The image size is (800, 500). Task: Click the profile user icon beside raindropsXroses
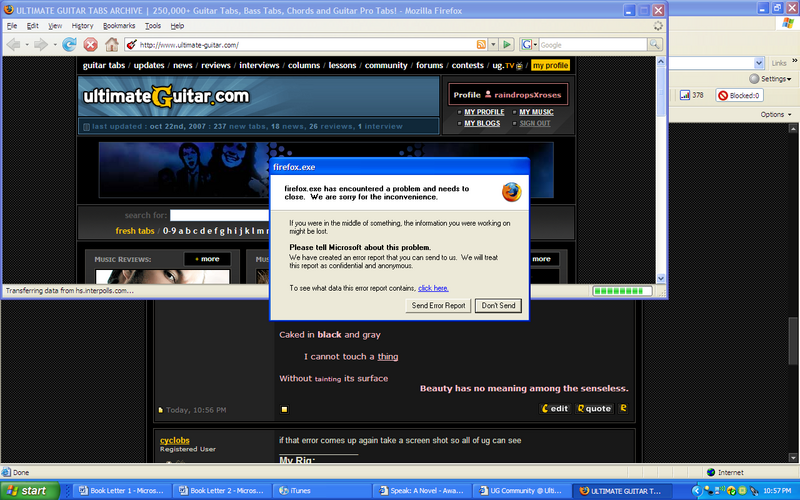(488, 94)
